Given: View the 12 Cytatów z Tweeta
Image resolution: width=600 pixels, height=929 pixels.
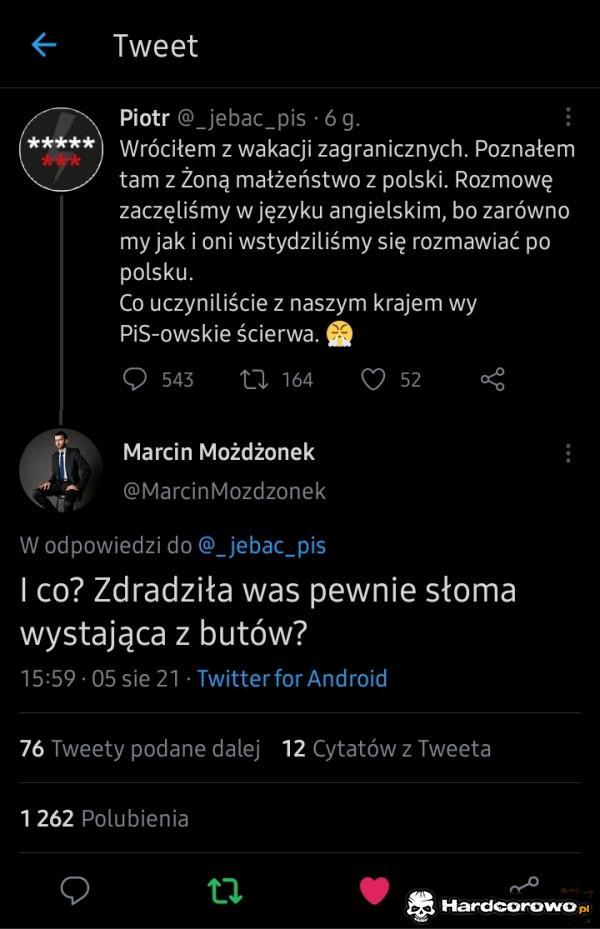Looking at the screenshot, I should (x=386, y=748).
